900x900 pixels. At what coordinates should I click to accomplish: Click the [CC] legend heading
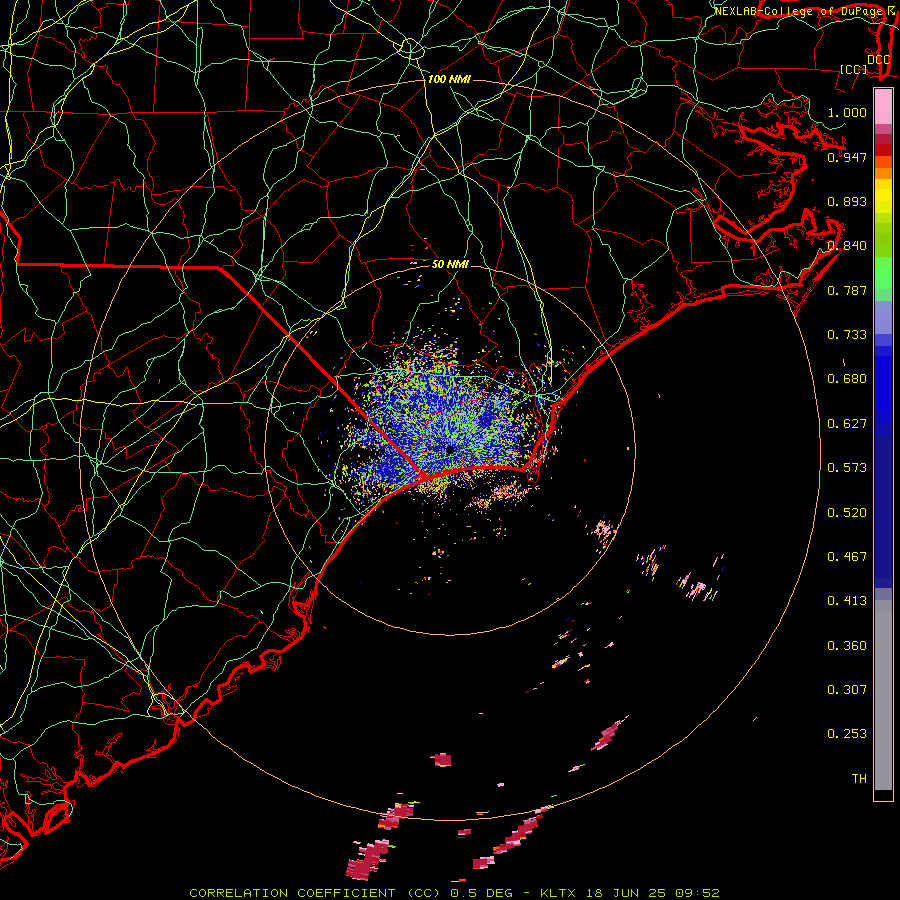[854, 69]
